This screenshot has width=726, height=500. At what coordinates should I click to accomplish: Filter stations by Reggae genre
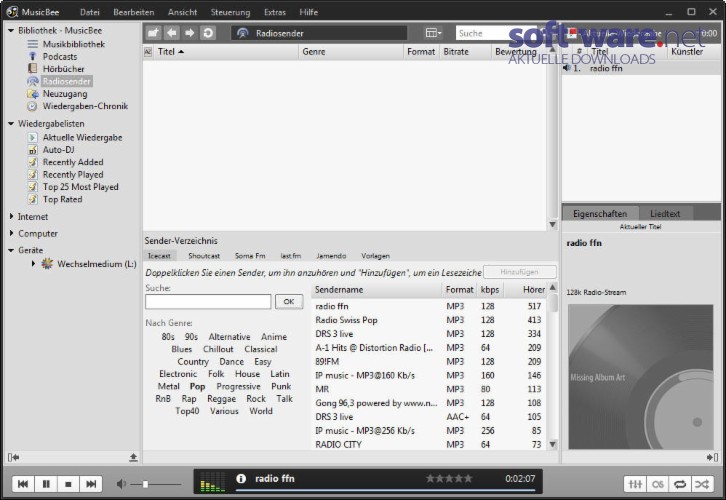click(221, 399)
